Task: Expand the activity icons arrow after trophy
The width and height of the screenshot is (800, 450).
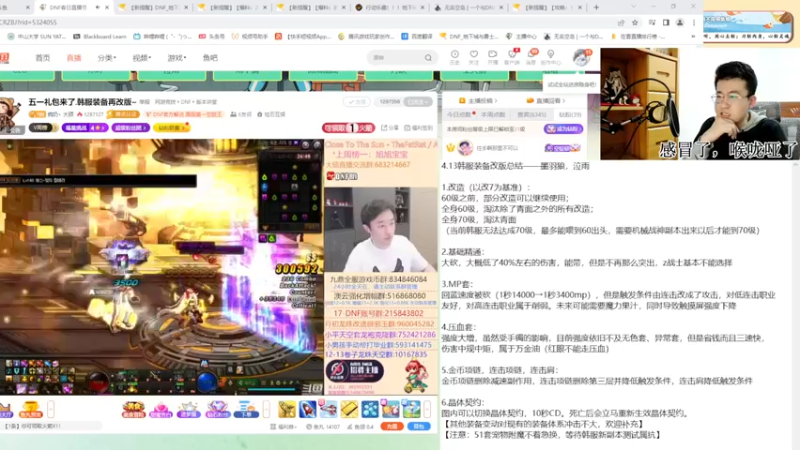Action: pyautogui.click(x=51, y=409)
